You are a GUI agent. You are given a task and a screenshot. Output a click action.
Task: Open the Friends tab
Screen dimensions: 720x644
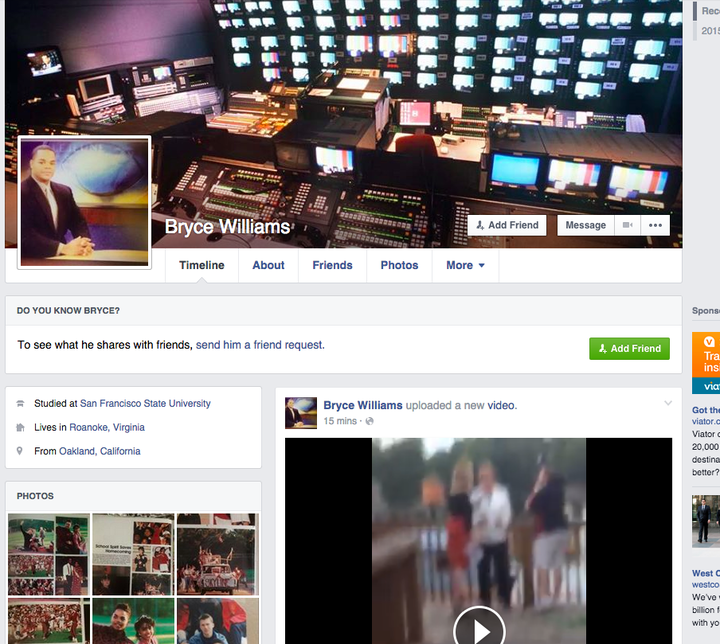point(332,265)
